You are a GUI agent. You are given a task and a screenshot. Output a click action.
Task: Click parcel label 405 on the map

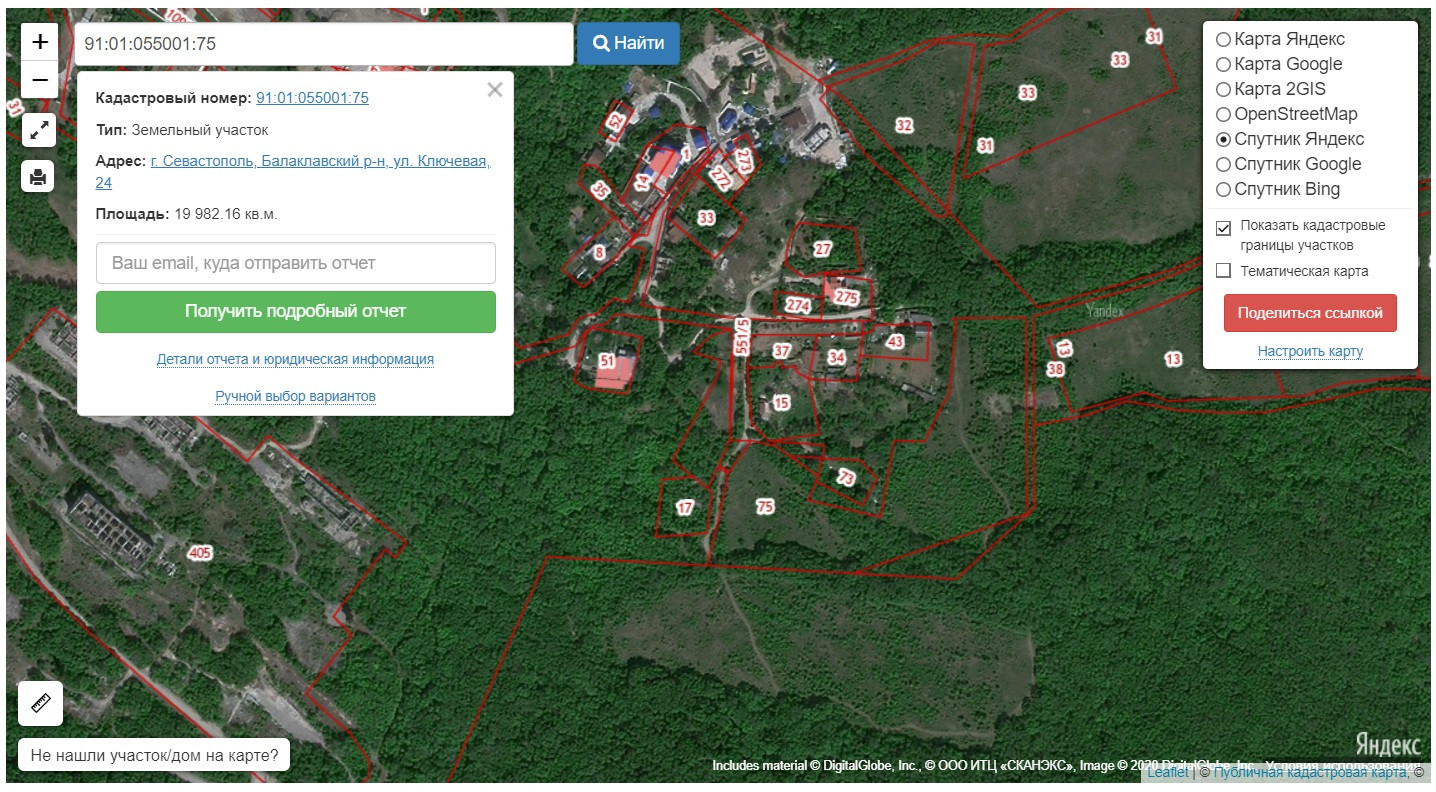point(200,553)
